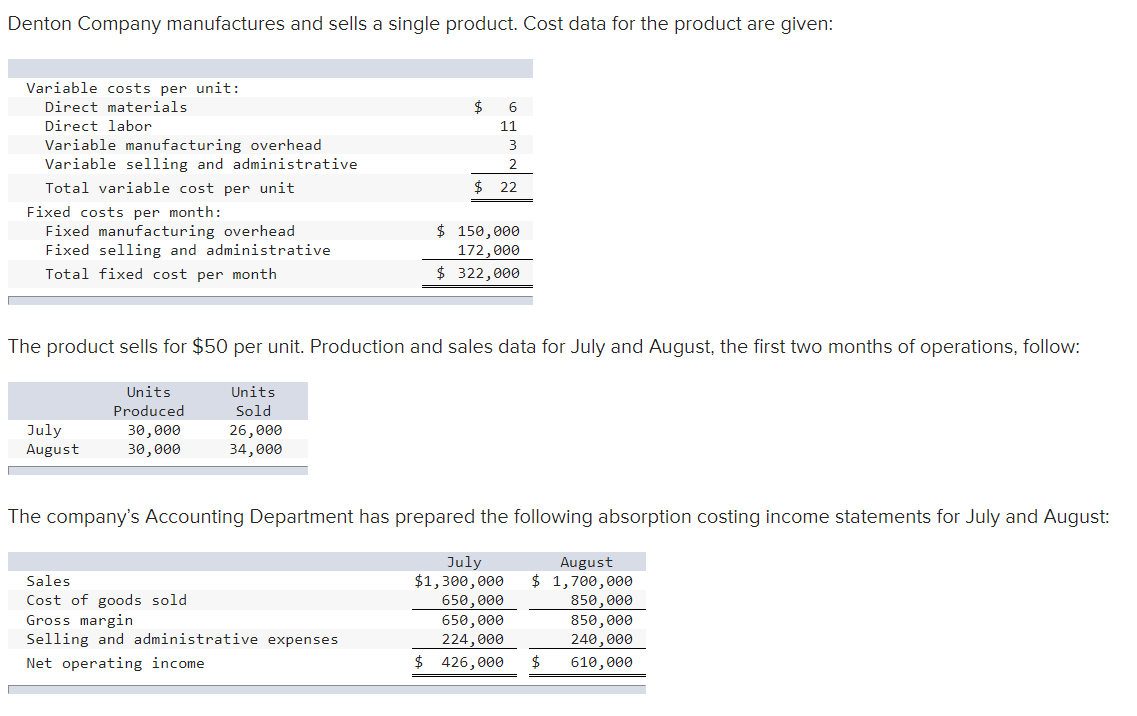Click August units sold 34,000

click(x=255, y=449)
